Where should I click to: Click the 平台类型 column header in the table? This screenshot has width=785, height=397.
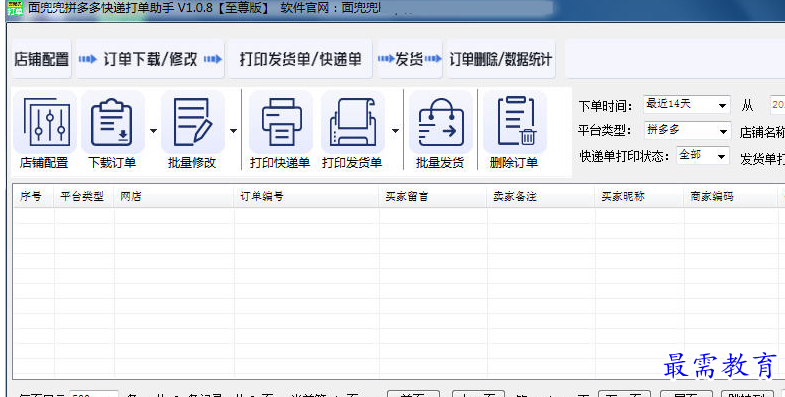click(x=84, y=196)
